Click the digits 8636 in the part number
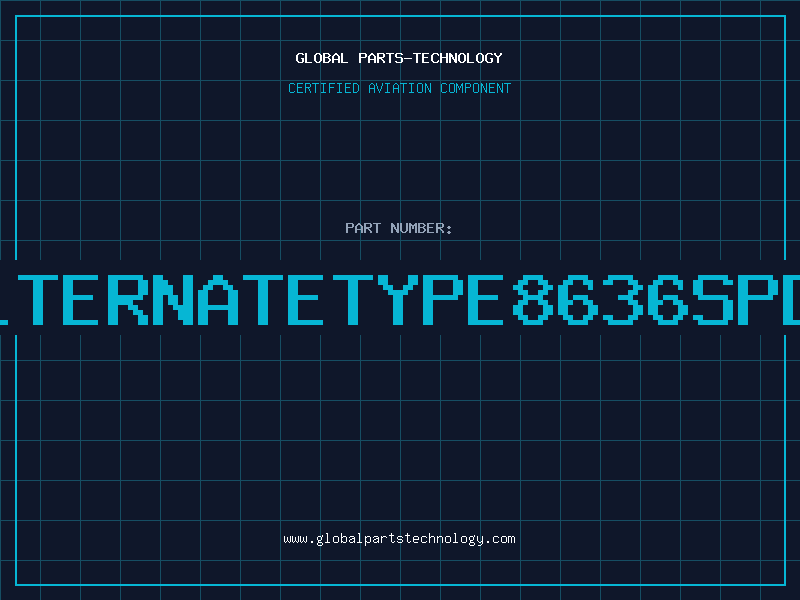 coord(600,299)
